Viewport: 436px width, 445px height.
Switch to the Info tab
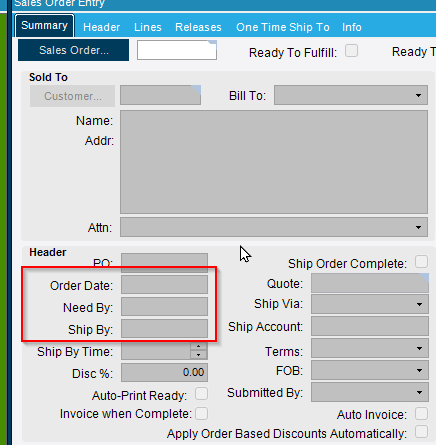click(x=352, y=27)
